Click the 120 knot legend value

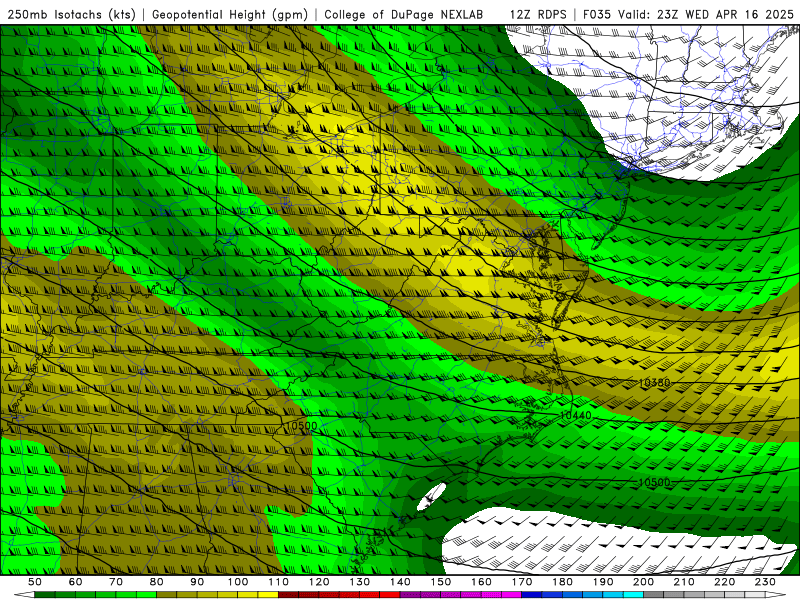click(x=319, y=582)
